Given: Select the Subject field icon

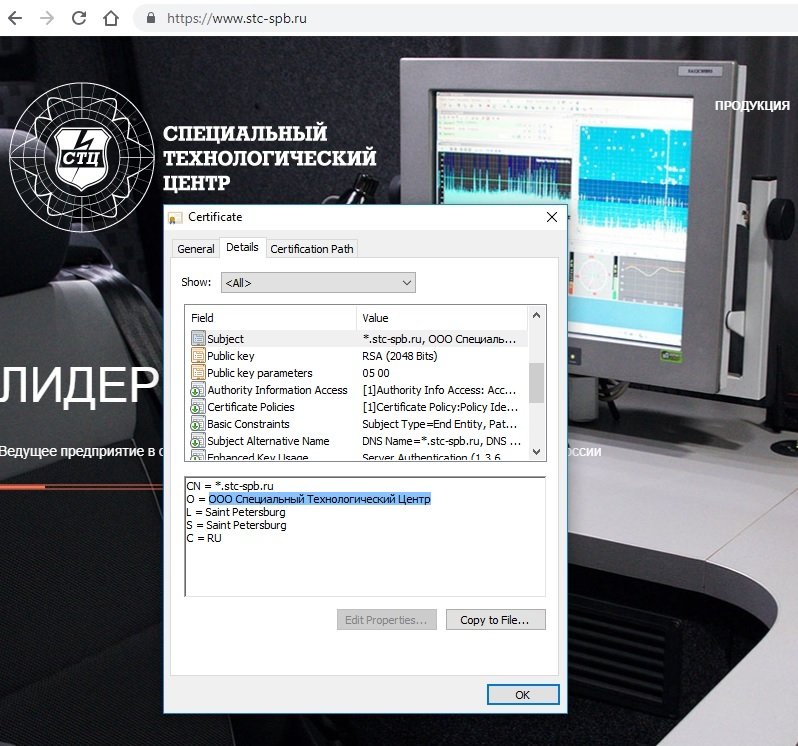Looking at the screenshot, I should point(198,338).
